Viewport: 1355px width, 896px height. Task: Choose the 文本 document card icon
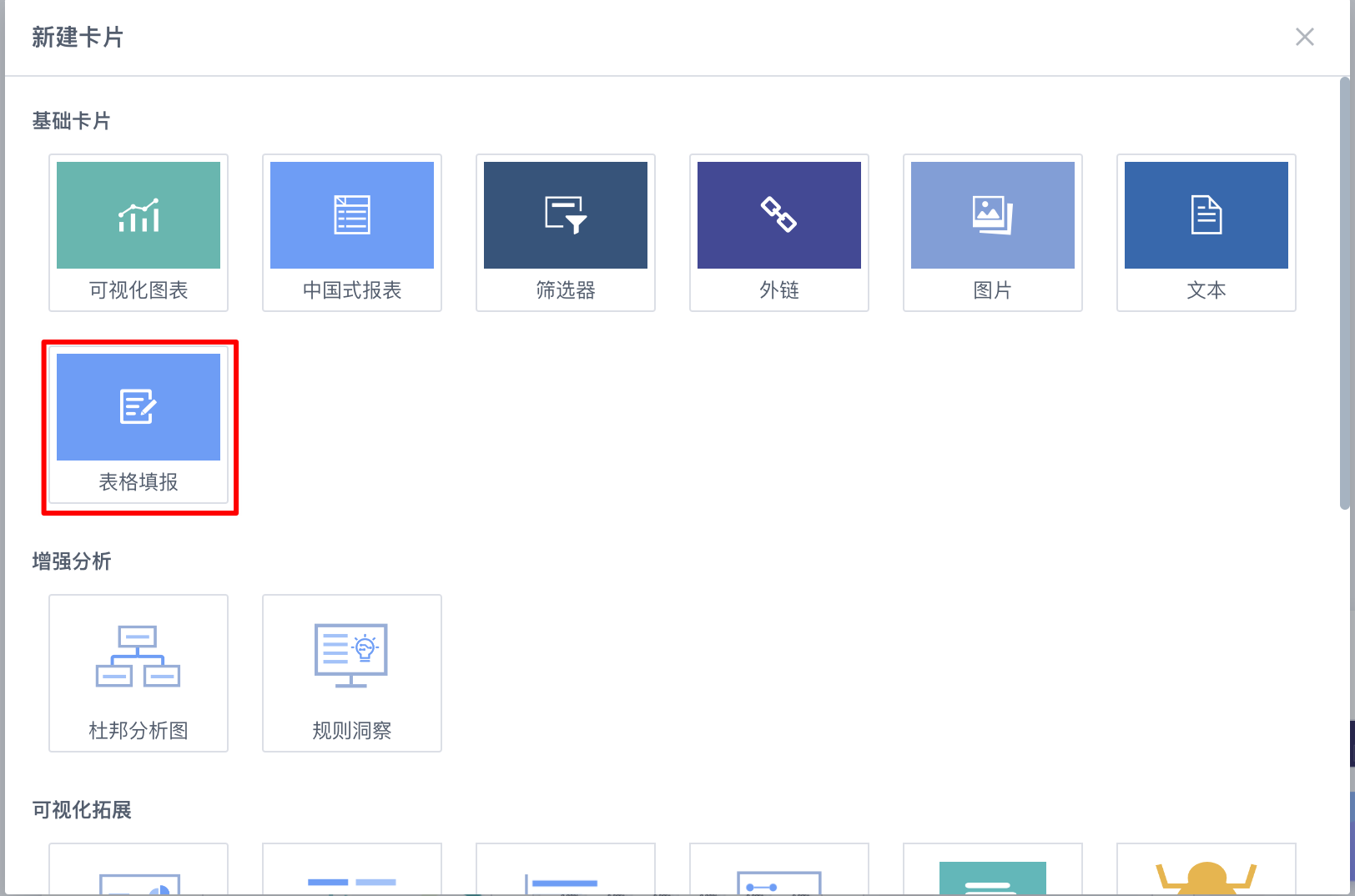(x=1206, y=216)
